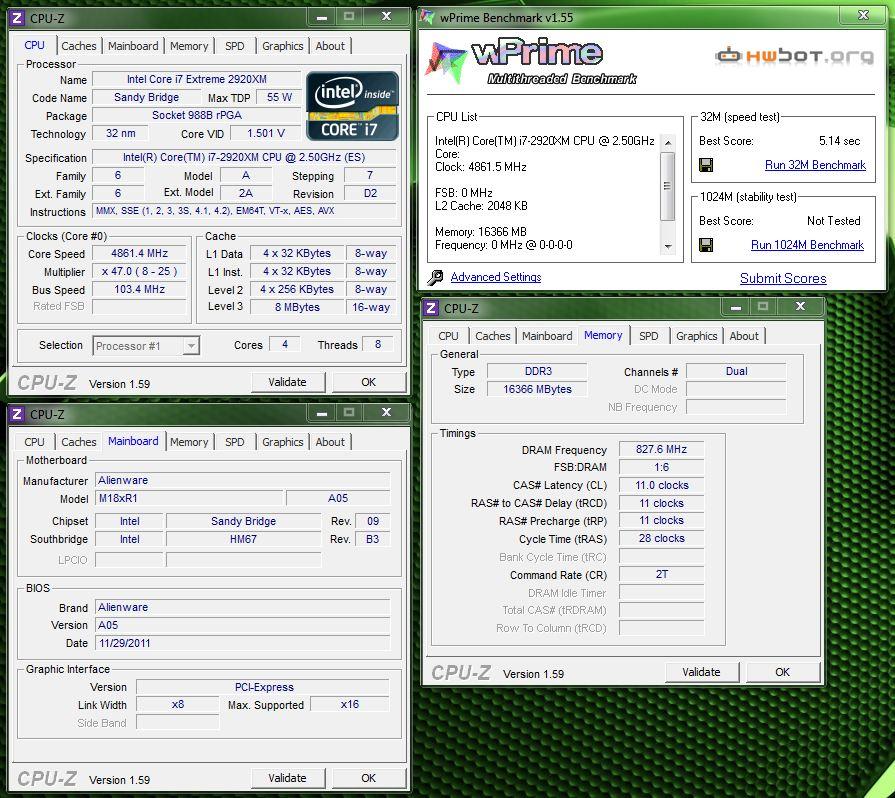This screenshot has width=895, height=798.
Task: Click the DRAM Frequency value "827.6 MHz"
Action: 662,450
